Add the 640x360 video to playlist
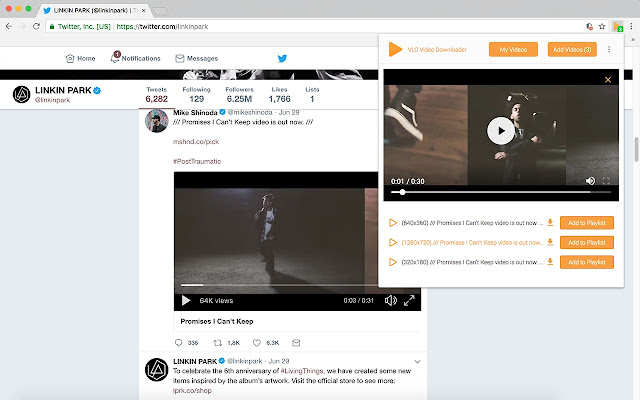640x400 pixels. [x=587, y=223]
